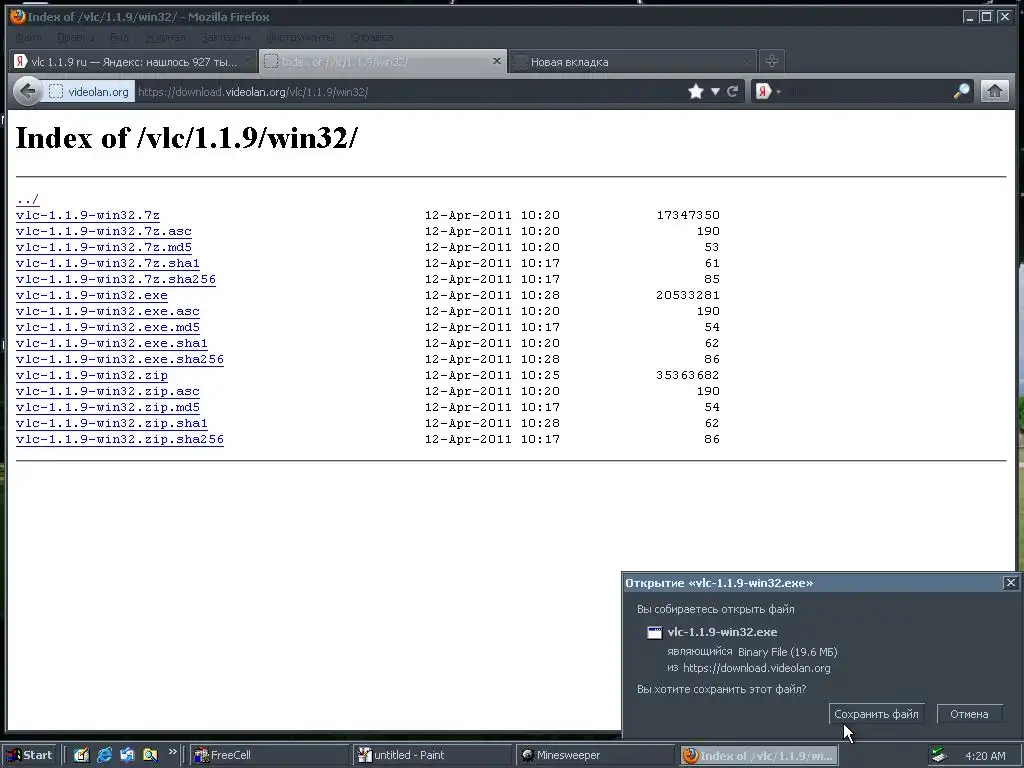The width and height of the screenshot is (1024, 768).
Task: Open the Firefox home page icon
Action: [x=995, y=91]
